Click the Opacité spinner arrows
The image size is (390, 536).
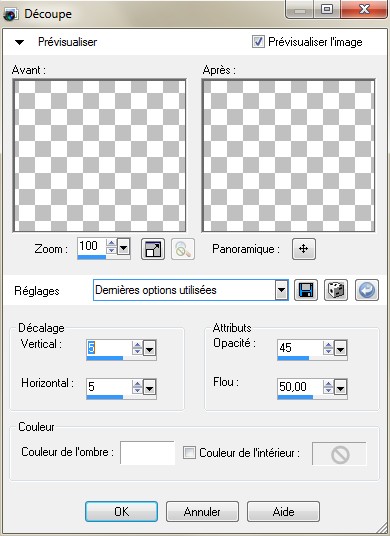pos(328,348)
